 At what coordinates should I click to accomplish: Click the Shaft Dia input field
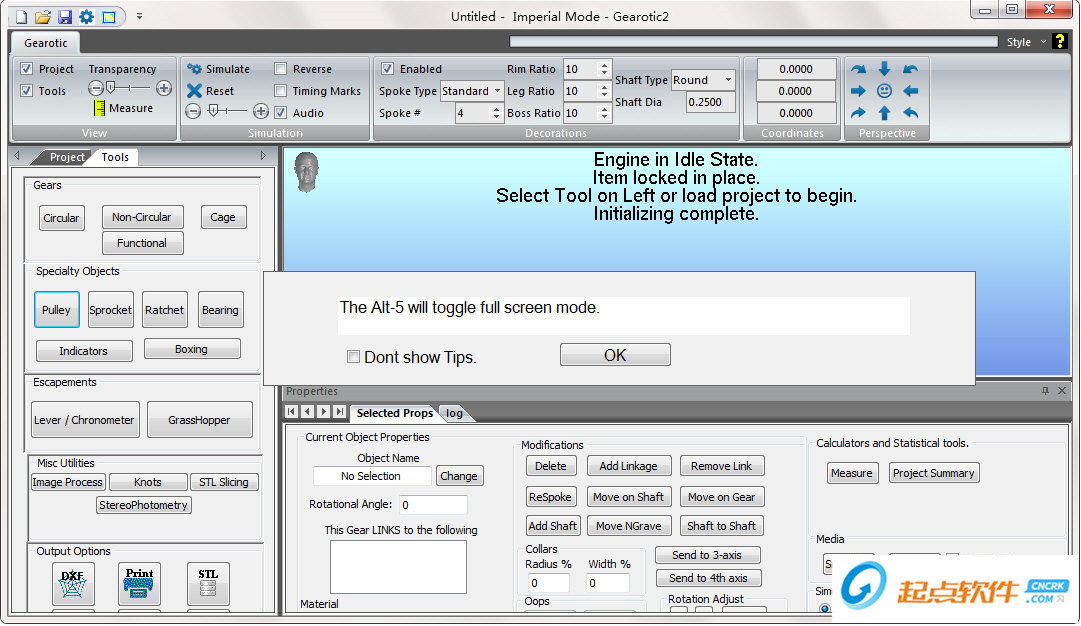[x=710, y=102]
